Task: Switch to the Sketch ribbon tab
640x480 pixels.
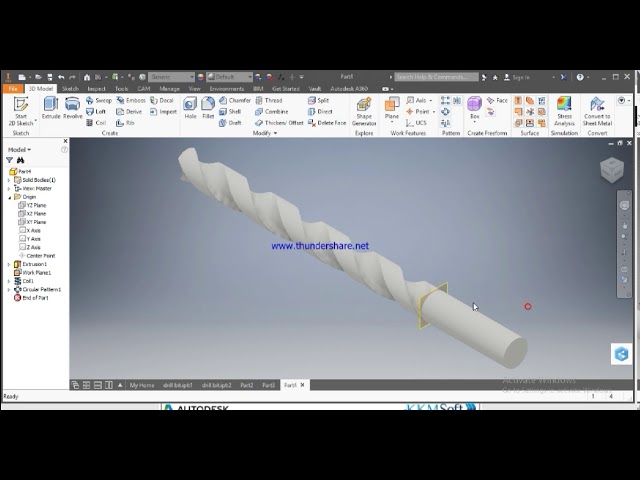Action: click(x=70, y=89)
